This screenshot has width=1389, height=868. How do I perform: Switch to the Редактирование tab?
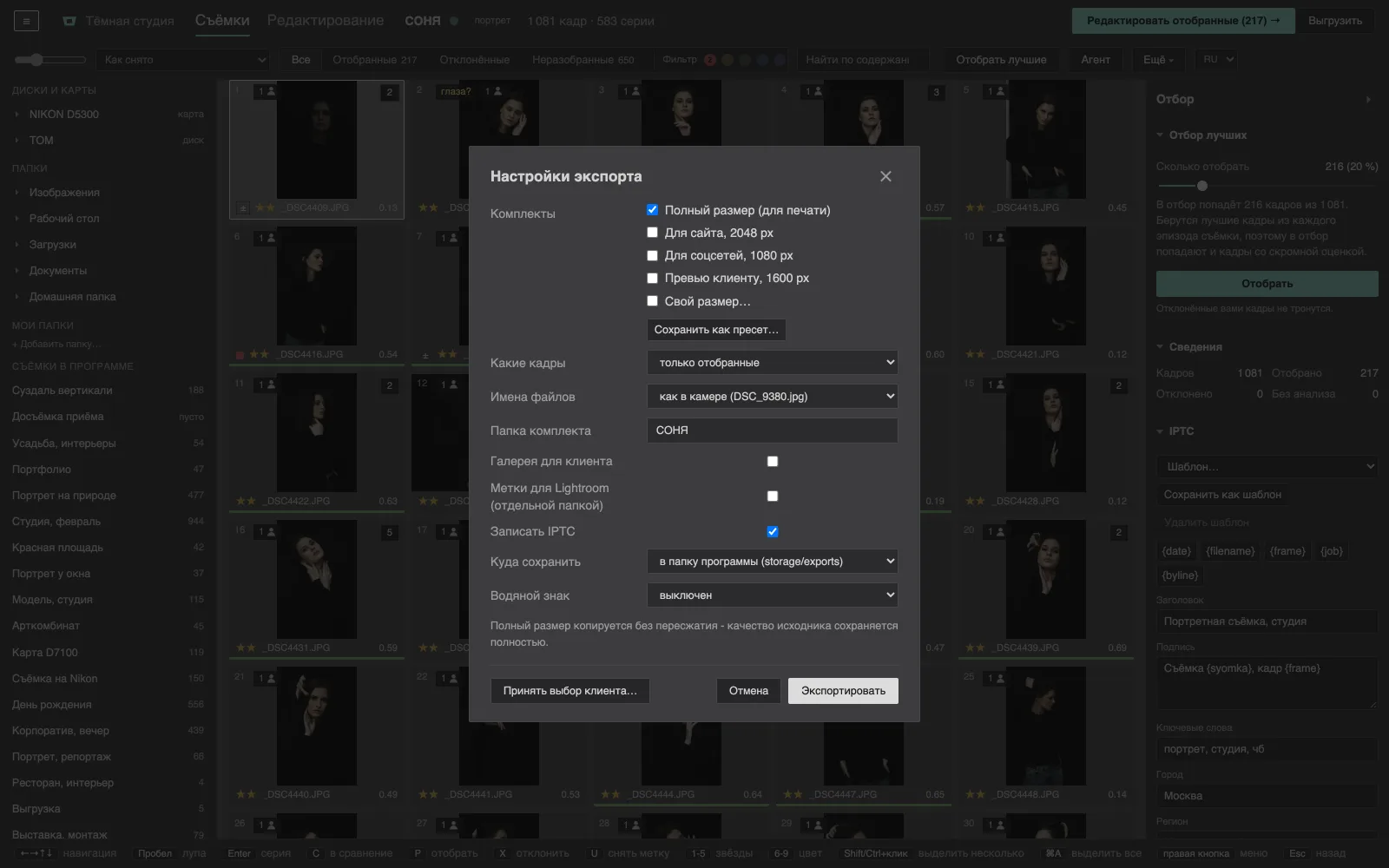[x=326, y=21]
